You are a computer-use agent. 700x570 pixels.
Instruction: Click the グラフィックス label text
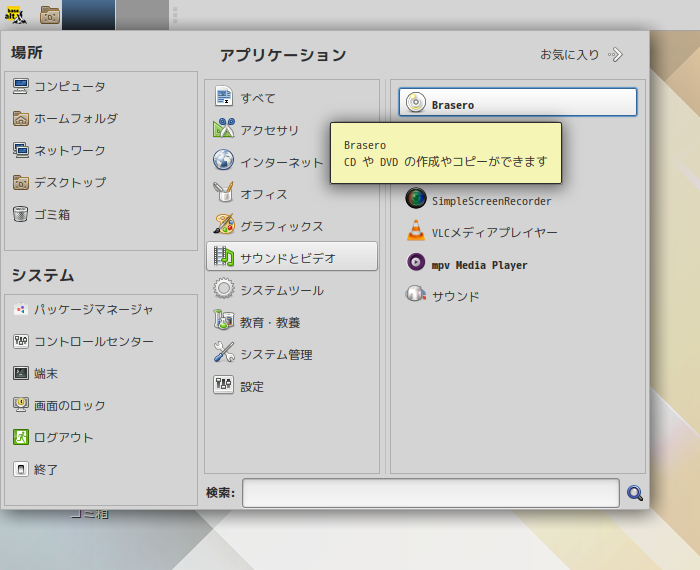[282, 226]
